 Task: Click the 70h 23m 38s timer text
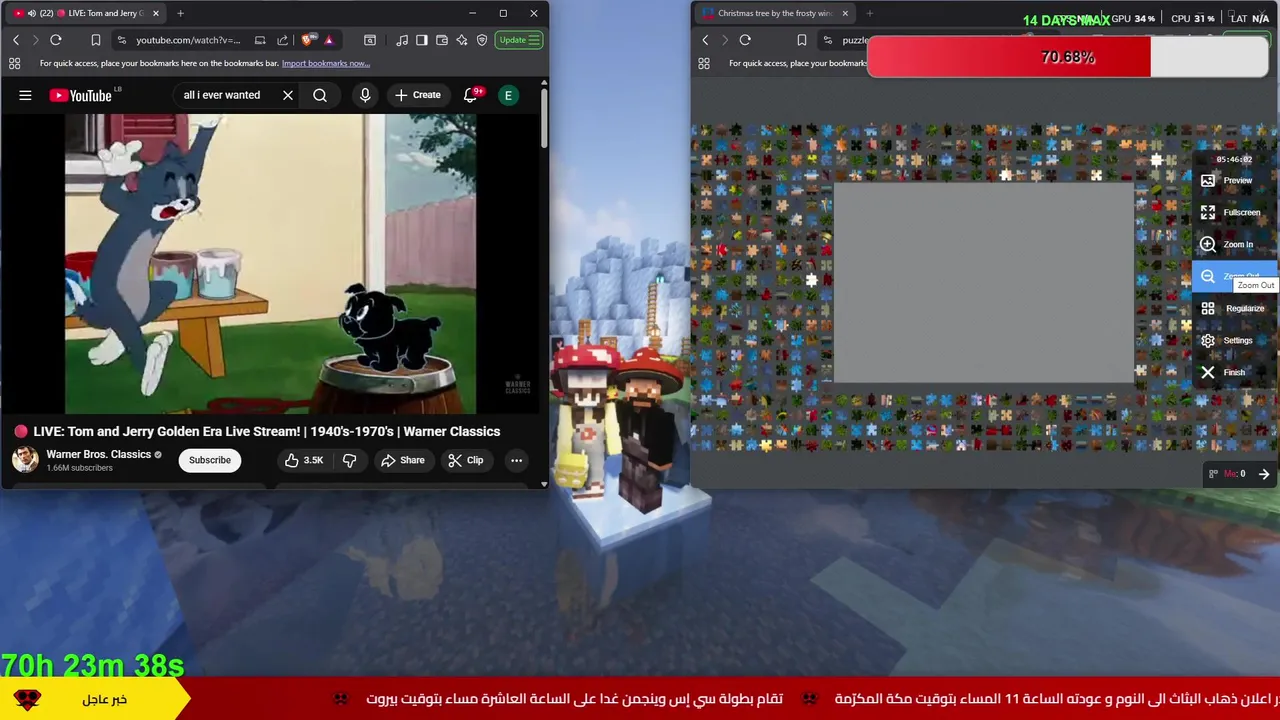click(x=93, y=665)
